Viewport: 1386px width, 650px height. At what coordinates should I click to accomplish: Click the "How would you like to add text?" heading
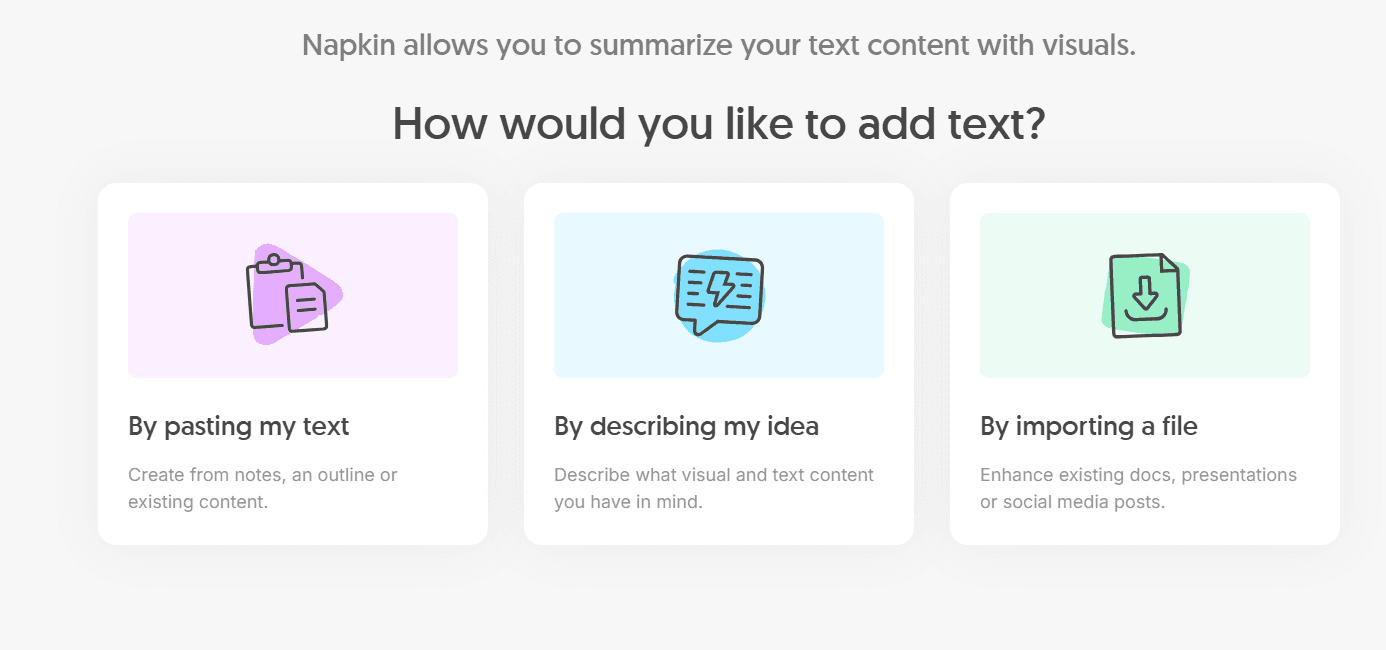click(718, 123)
